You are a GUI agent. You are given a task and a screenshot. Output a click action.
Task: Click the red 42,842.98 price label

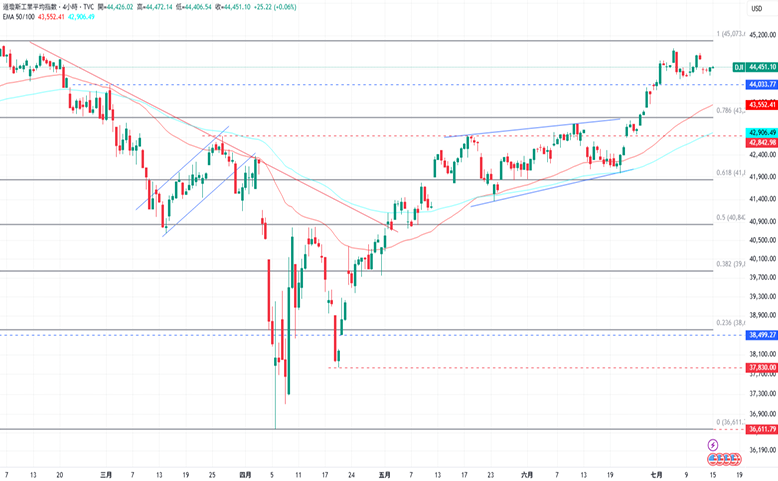(x=762, y=142)
